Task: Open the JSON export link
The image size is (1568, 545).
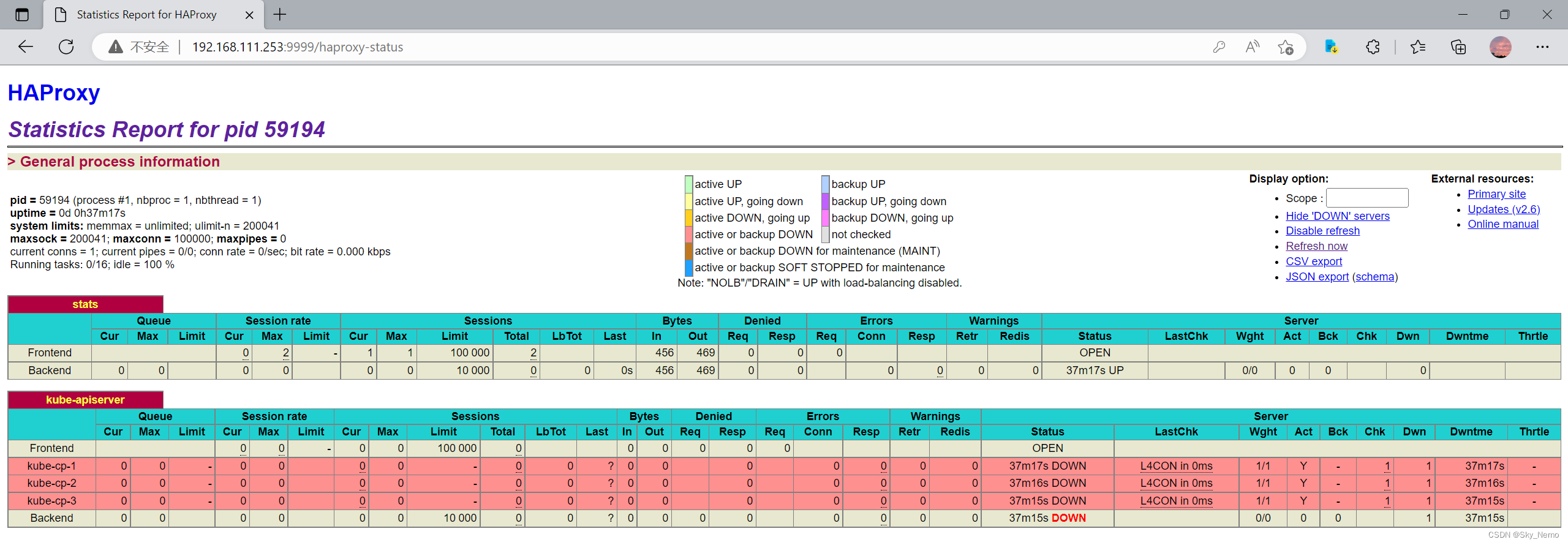Action: (x=1317, y=277)
